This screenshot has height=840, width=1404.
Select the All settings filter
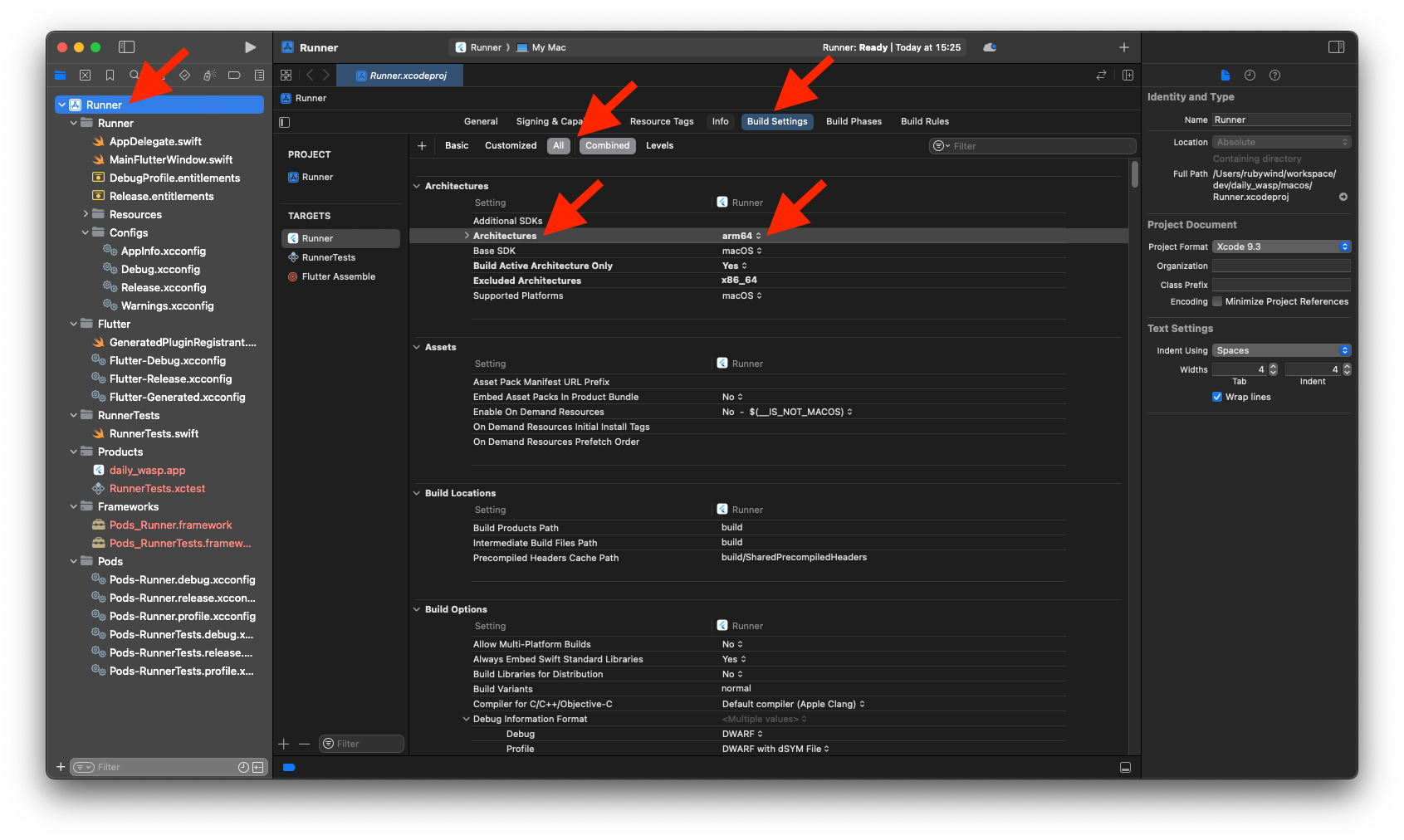click(x=559, y=145)
